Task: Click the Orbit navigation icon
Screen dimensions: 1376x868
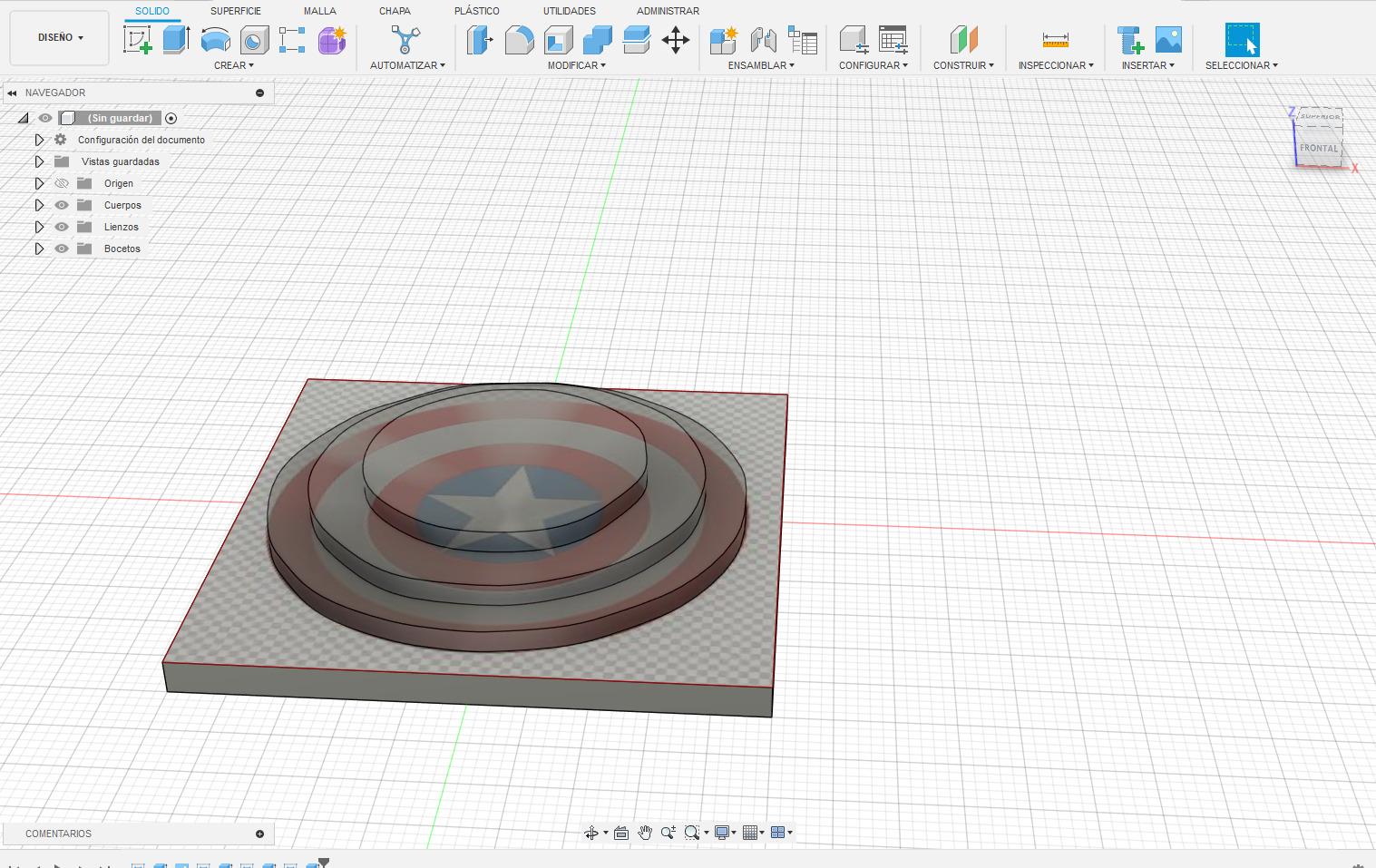Action: click(x=591, y=833)
